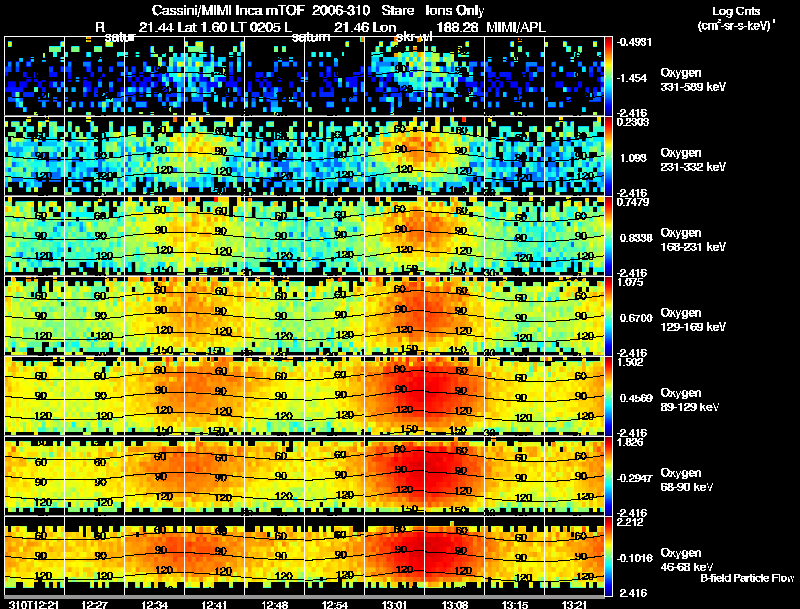The image size is (800, 609).
Task: Click the 12:27 time axis label
Action: (x=95, y=605)
